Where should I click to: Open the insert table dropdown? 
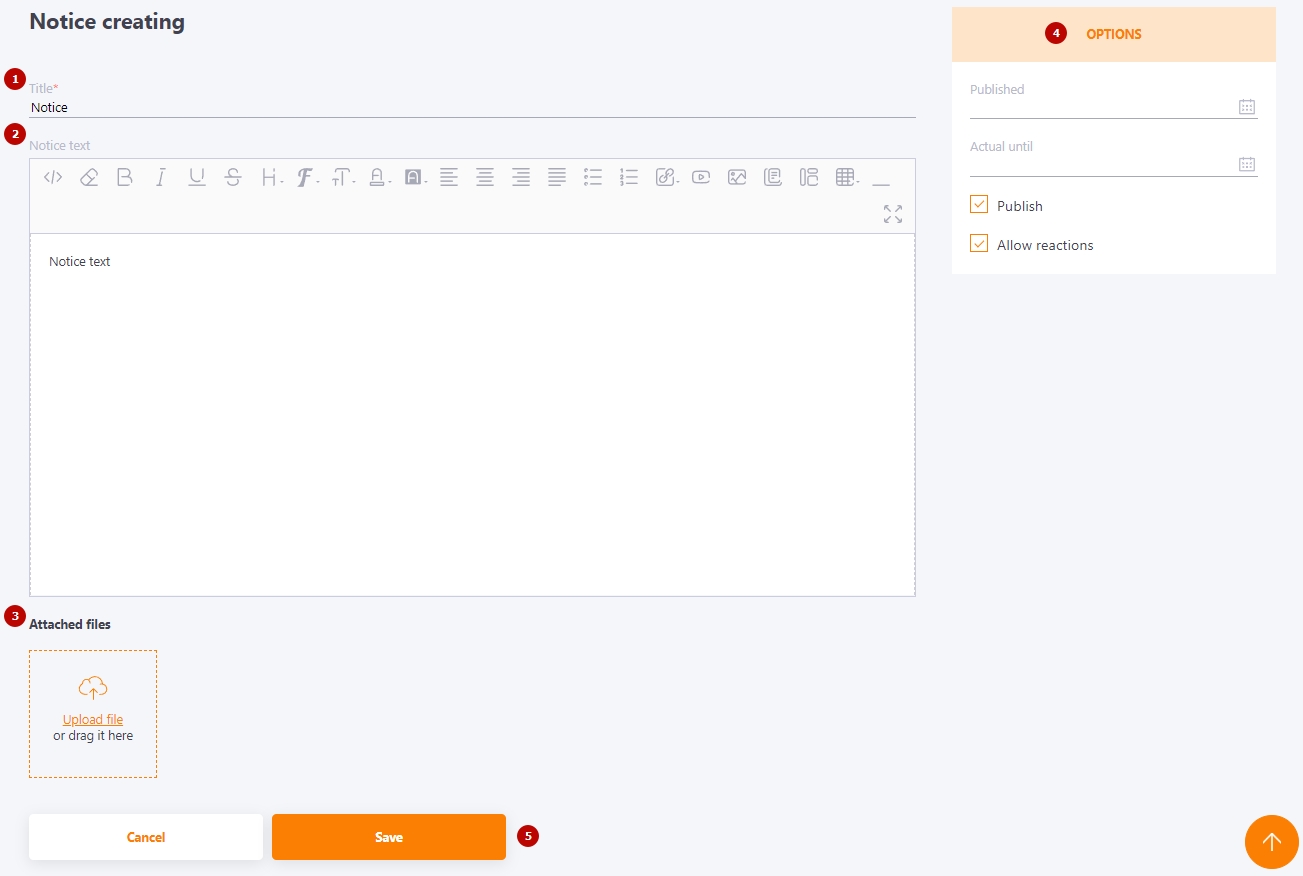(847, 177)
